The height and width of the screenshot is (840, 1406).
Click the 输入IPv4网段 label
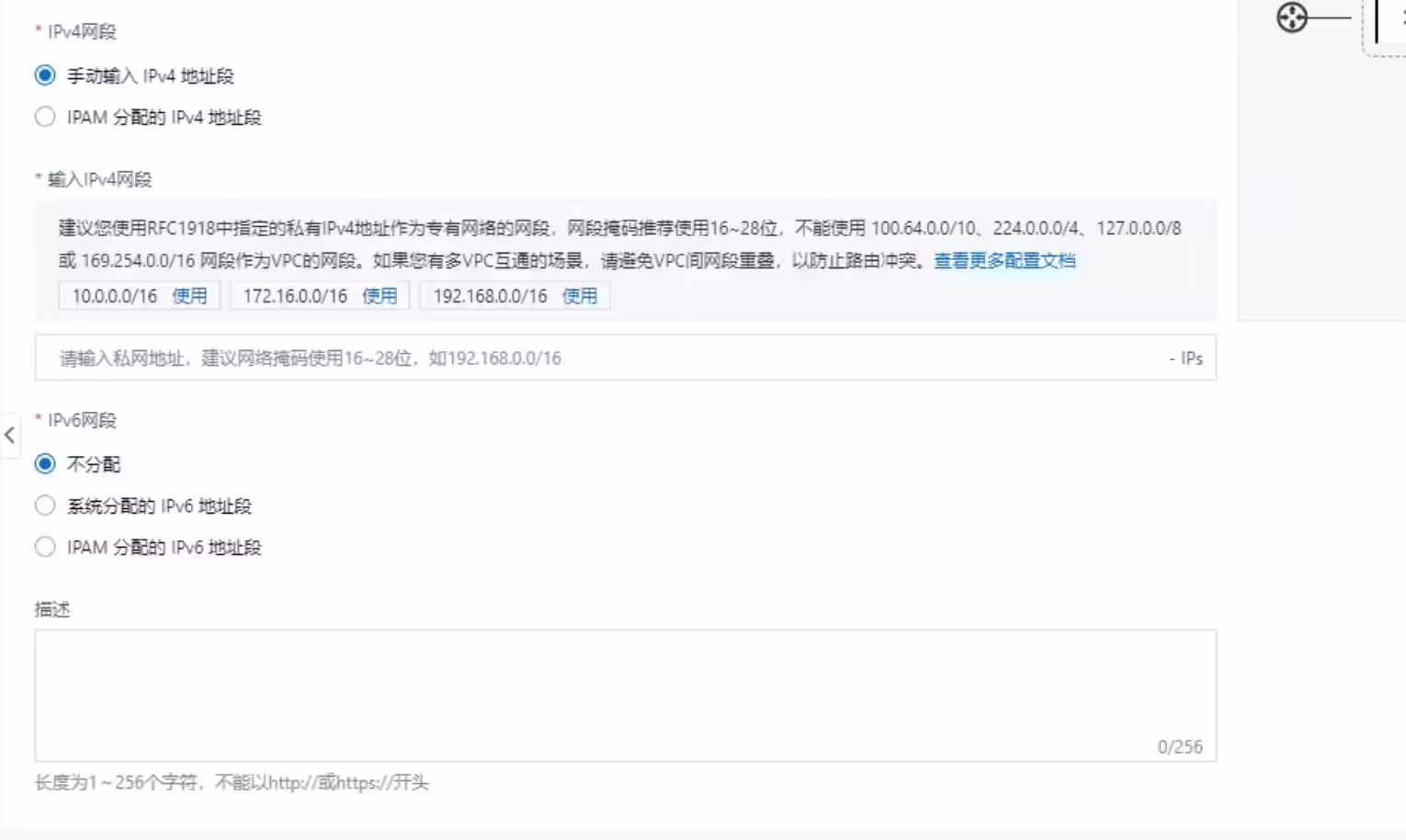click(99, 179)
